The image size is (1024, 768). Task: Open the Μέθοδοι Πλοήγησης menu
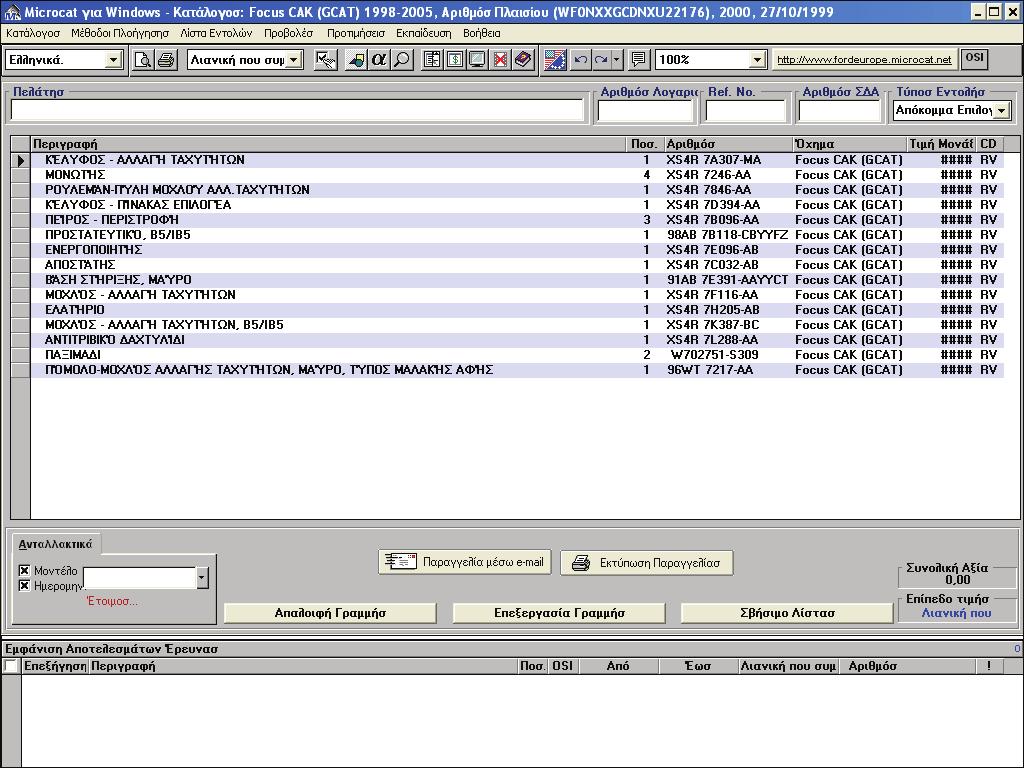coord(120,33)
